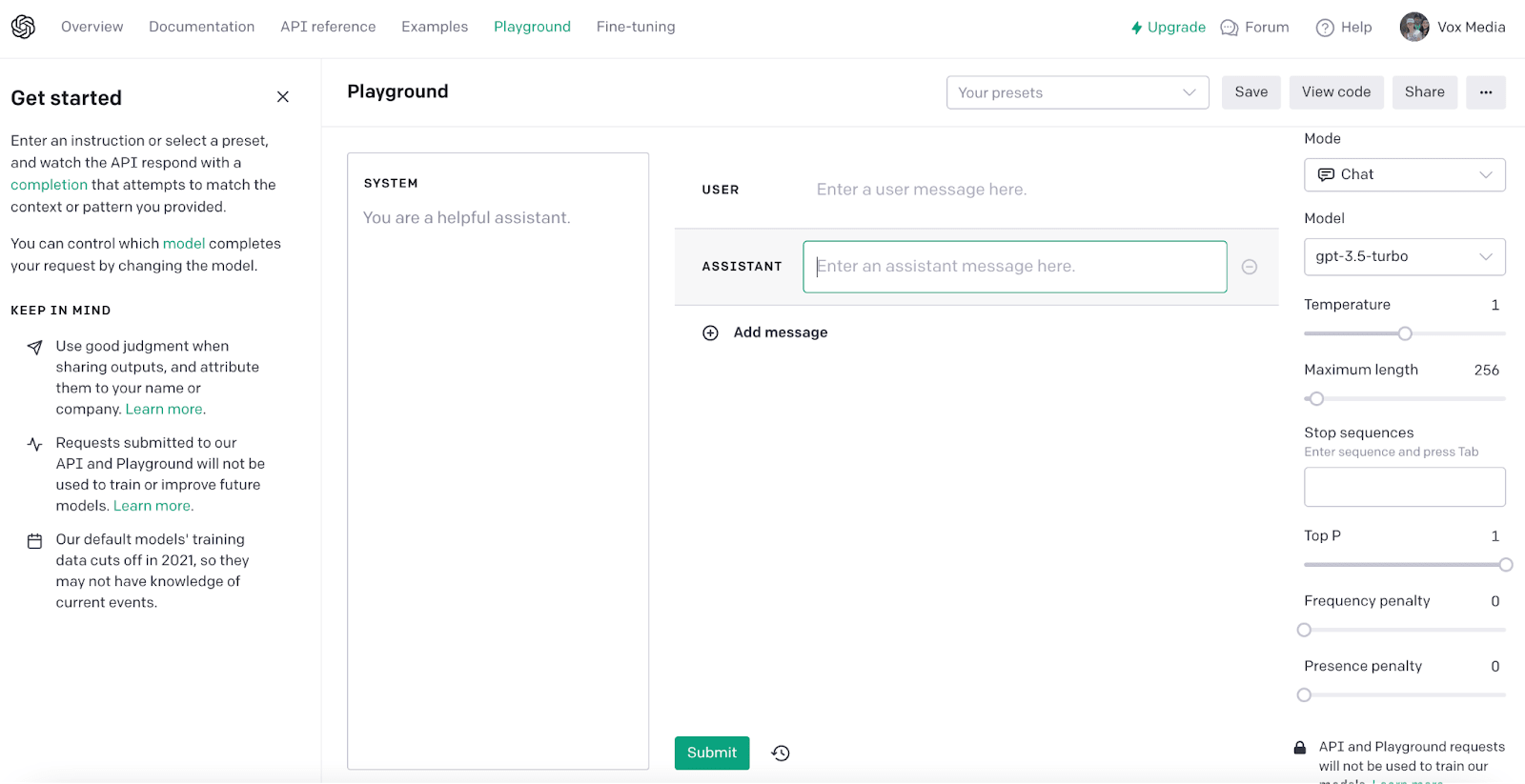Select the Playground tab
This screenshot has width=1525, height=784.
[532, 27]
